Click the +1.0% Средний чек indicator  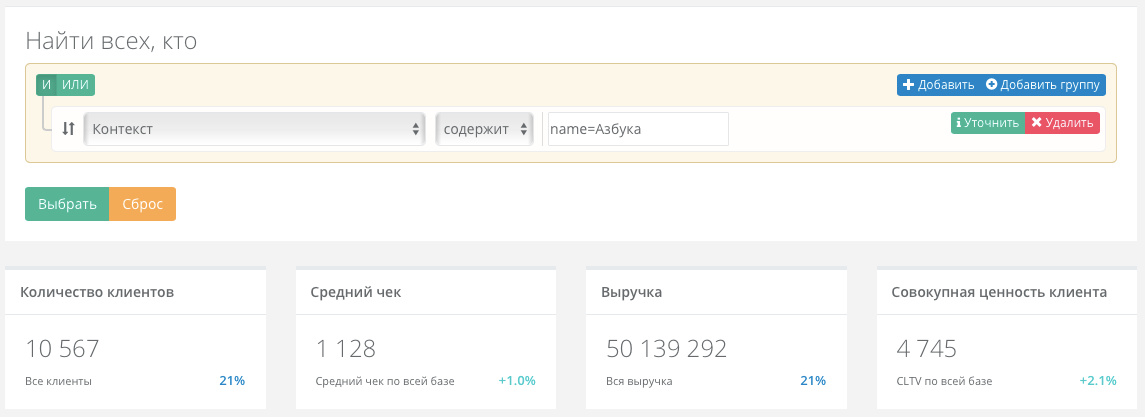tap(517, 380)
